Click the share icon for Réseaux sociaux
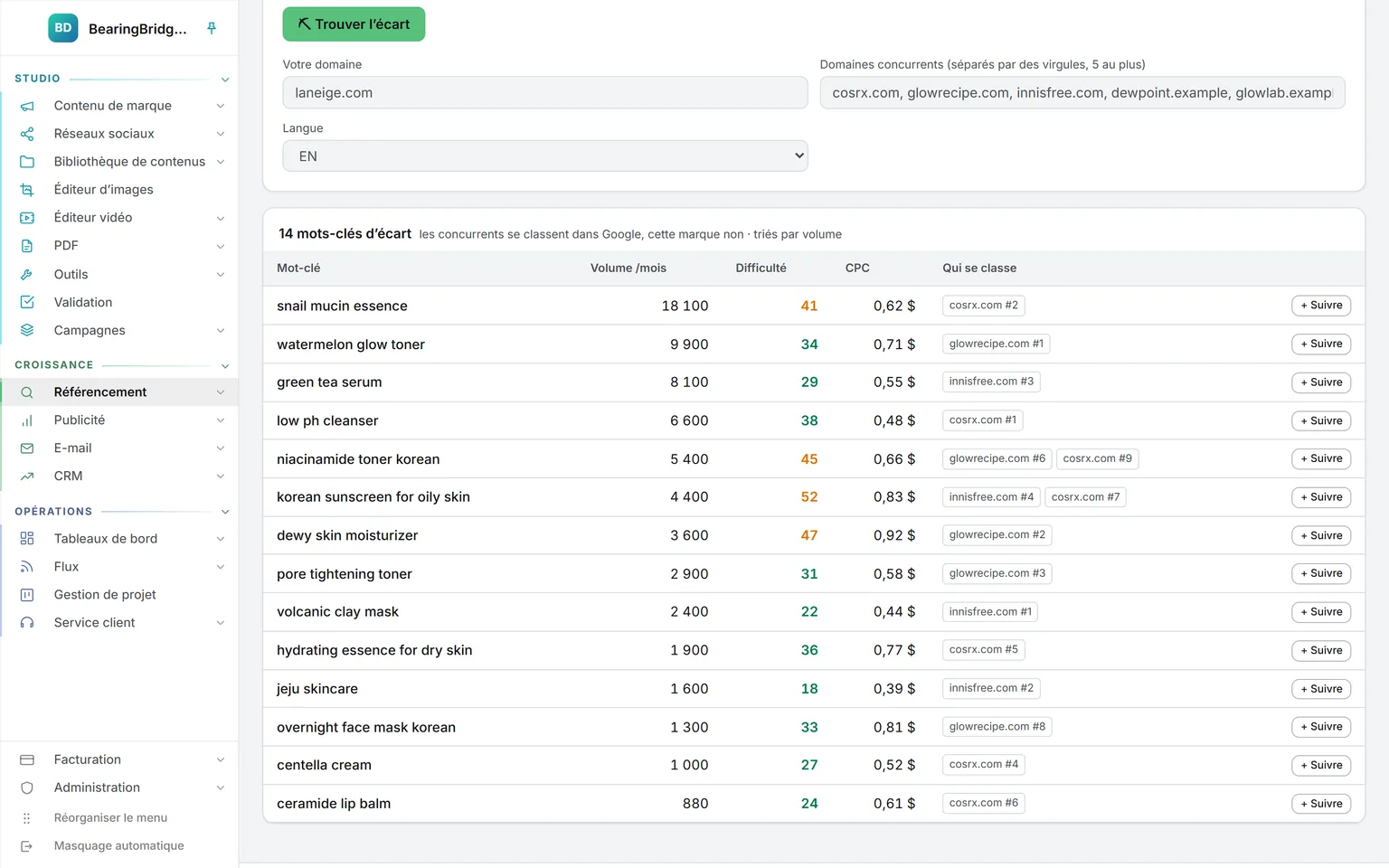1389x868 pixels. (27, 134)
